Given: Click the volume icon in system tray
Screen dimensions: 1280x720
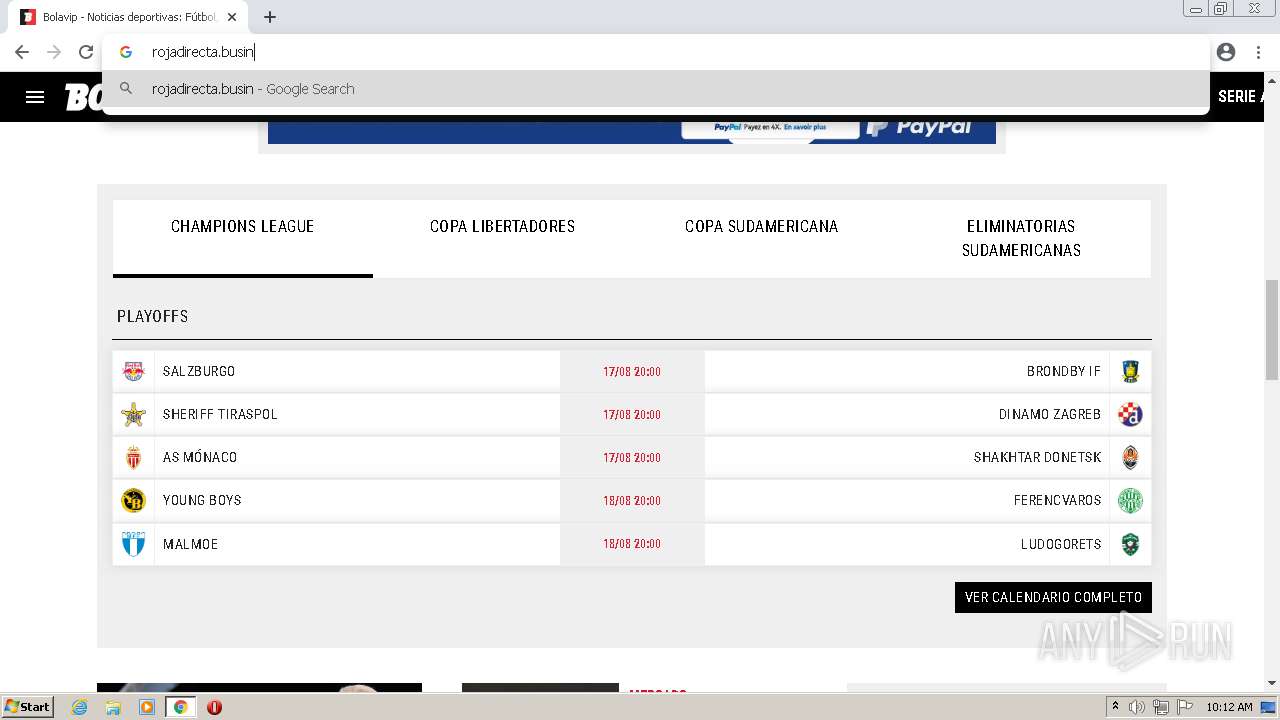Looking at the screenshot, I should (x=1137, y=707).
